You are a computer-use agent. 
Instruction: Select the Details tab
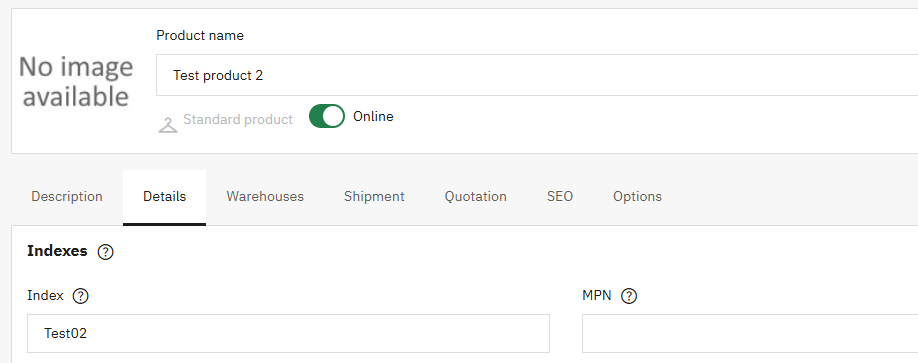[165, 197]
